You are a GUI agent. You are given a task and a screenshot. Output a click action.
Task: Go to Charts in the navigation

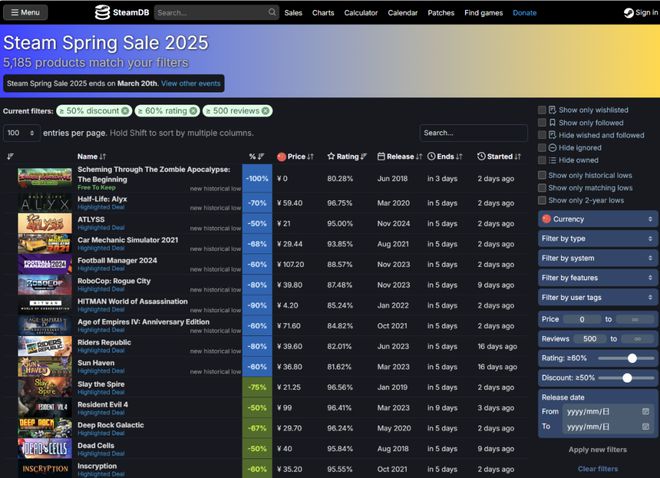(323, 13)
